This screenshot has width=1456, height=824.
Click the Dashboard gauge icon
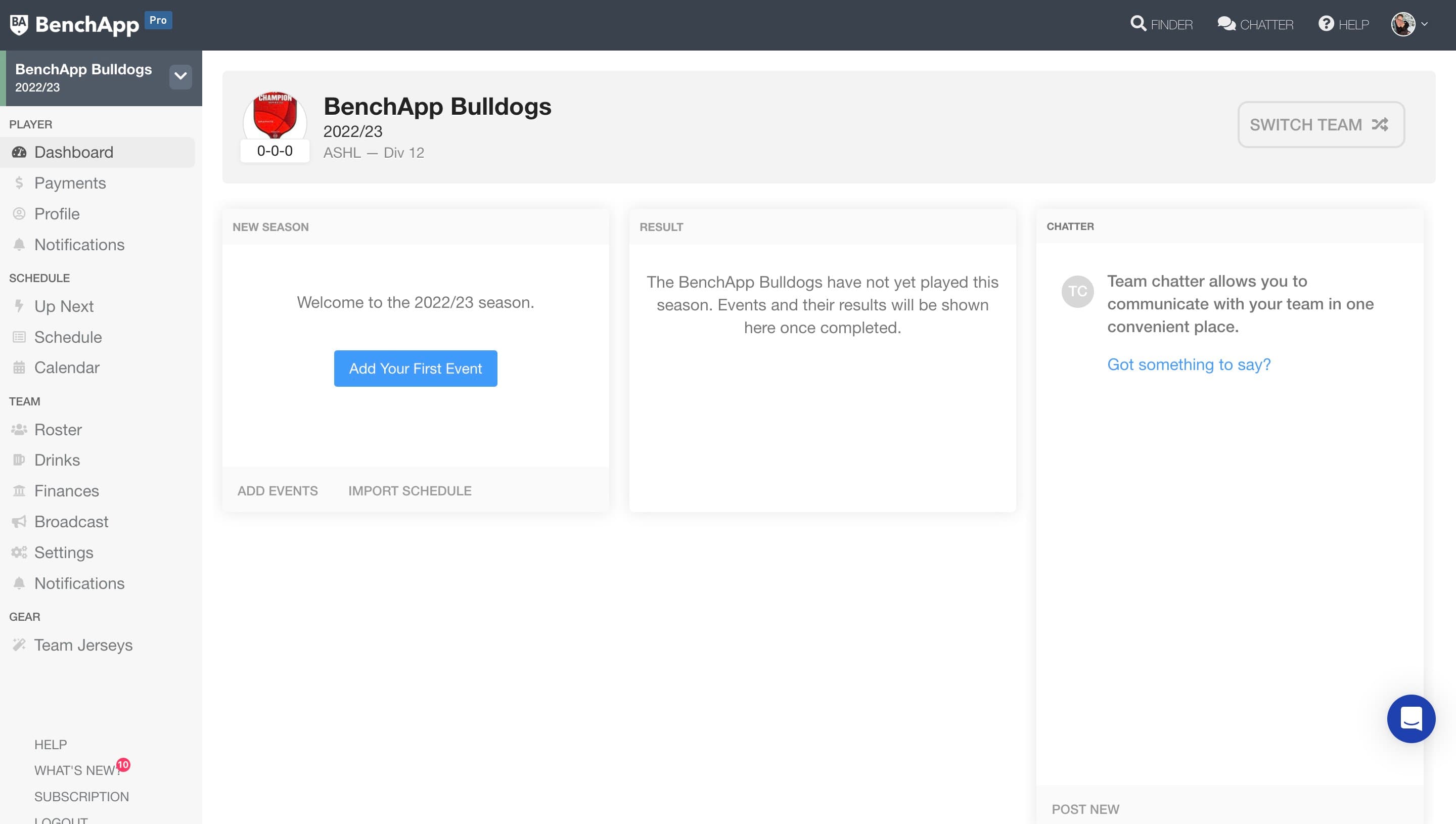point(19,152)
